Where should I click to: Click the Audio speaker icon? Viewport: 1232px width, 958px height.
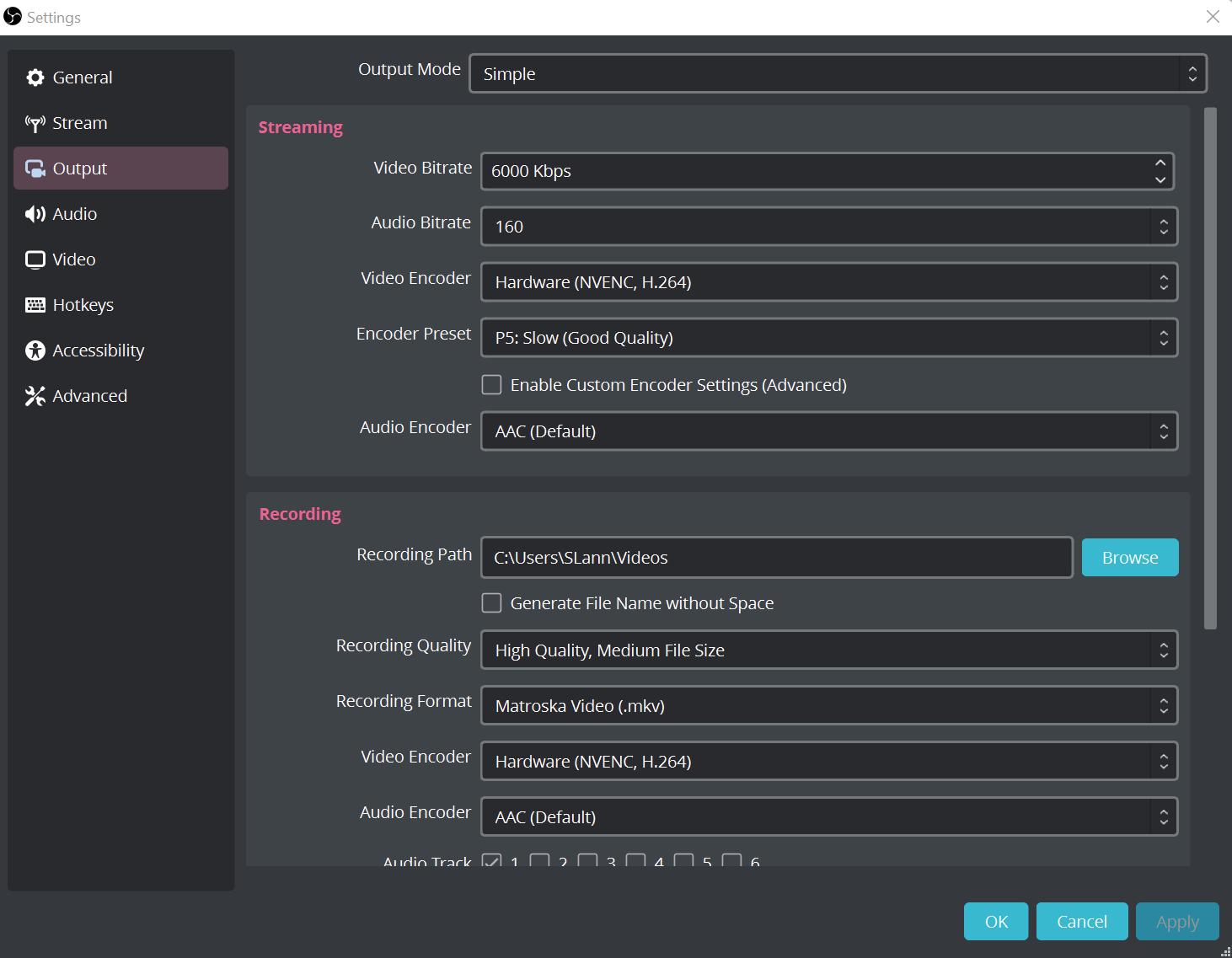point(35,214)
